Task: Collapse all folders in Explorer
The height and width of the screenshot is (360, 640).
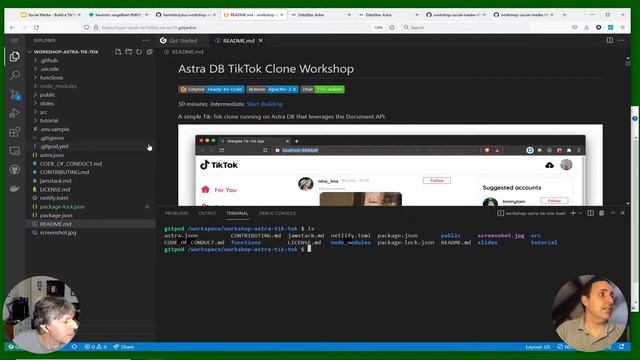Action: pyautogui.click(x=149, y=52)
